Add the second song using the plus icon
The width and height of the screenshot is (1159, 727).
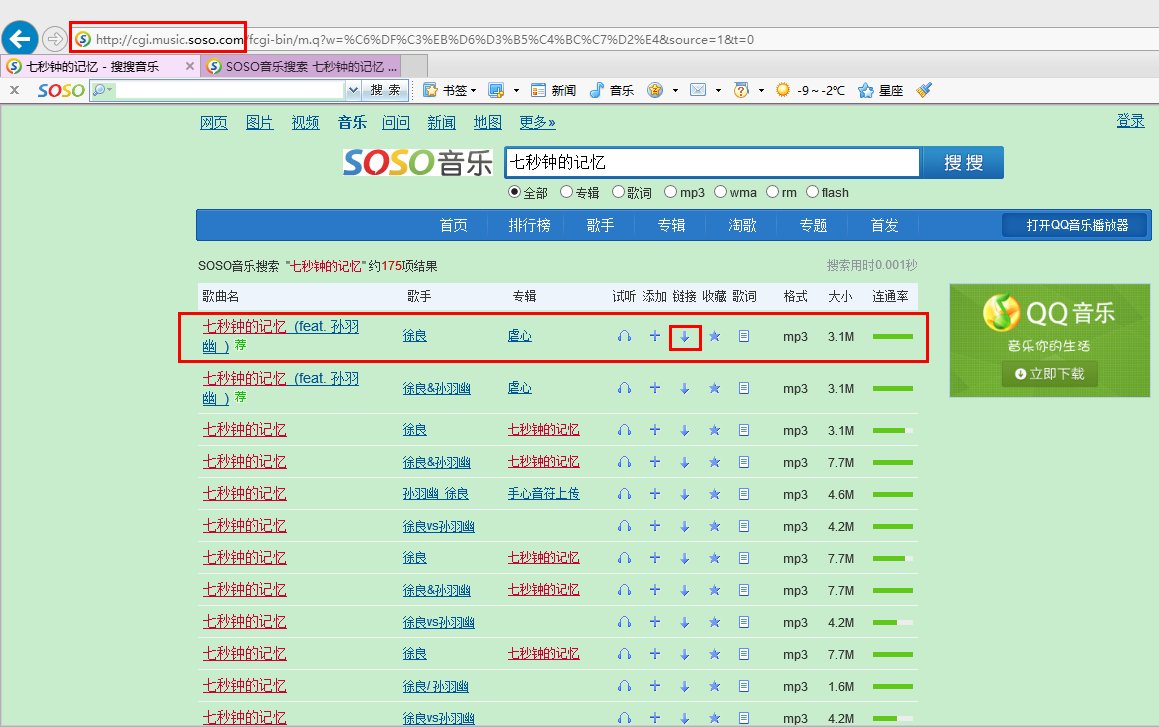[x=654, y=388]
